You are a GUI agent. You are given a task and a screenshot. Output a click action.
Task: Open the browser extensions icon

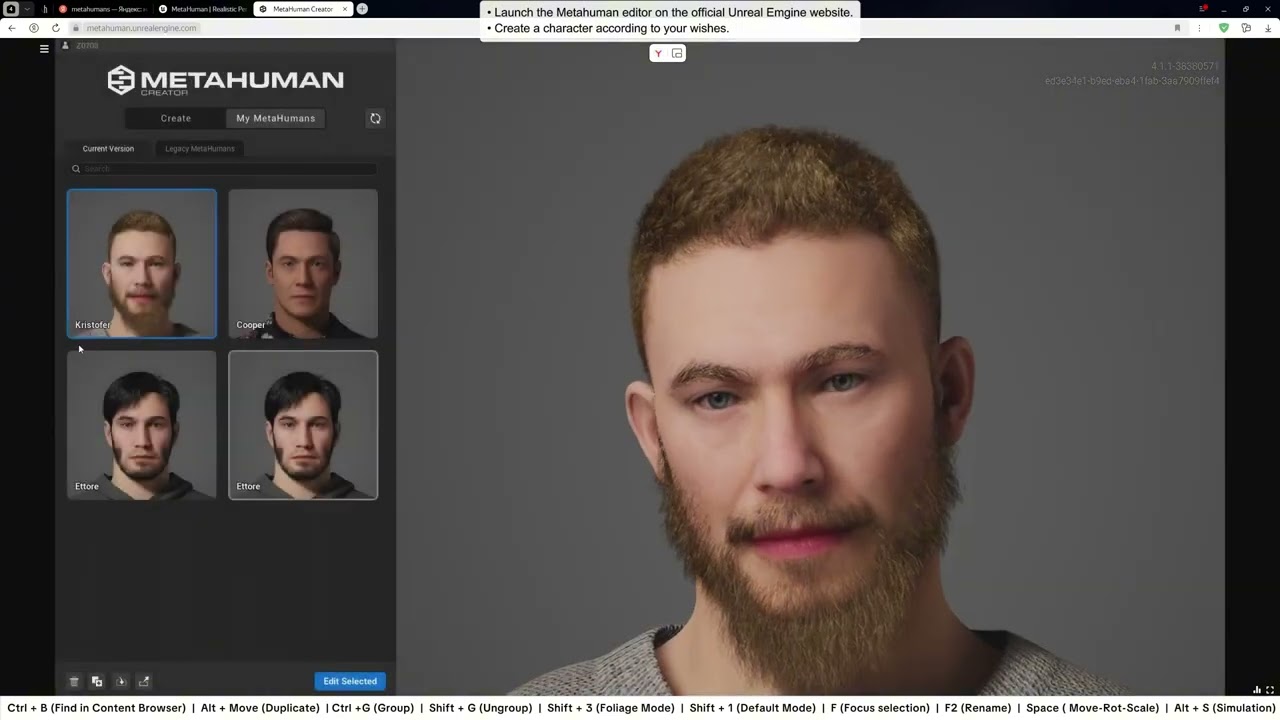[x=1246, y=28]
